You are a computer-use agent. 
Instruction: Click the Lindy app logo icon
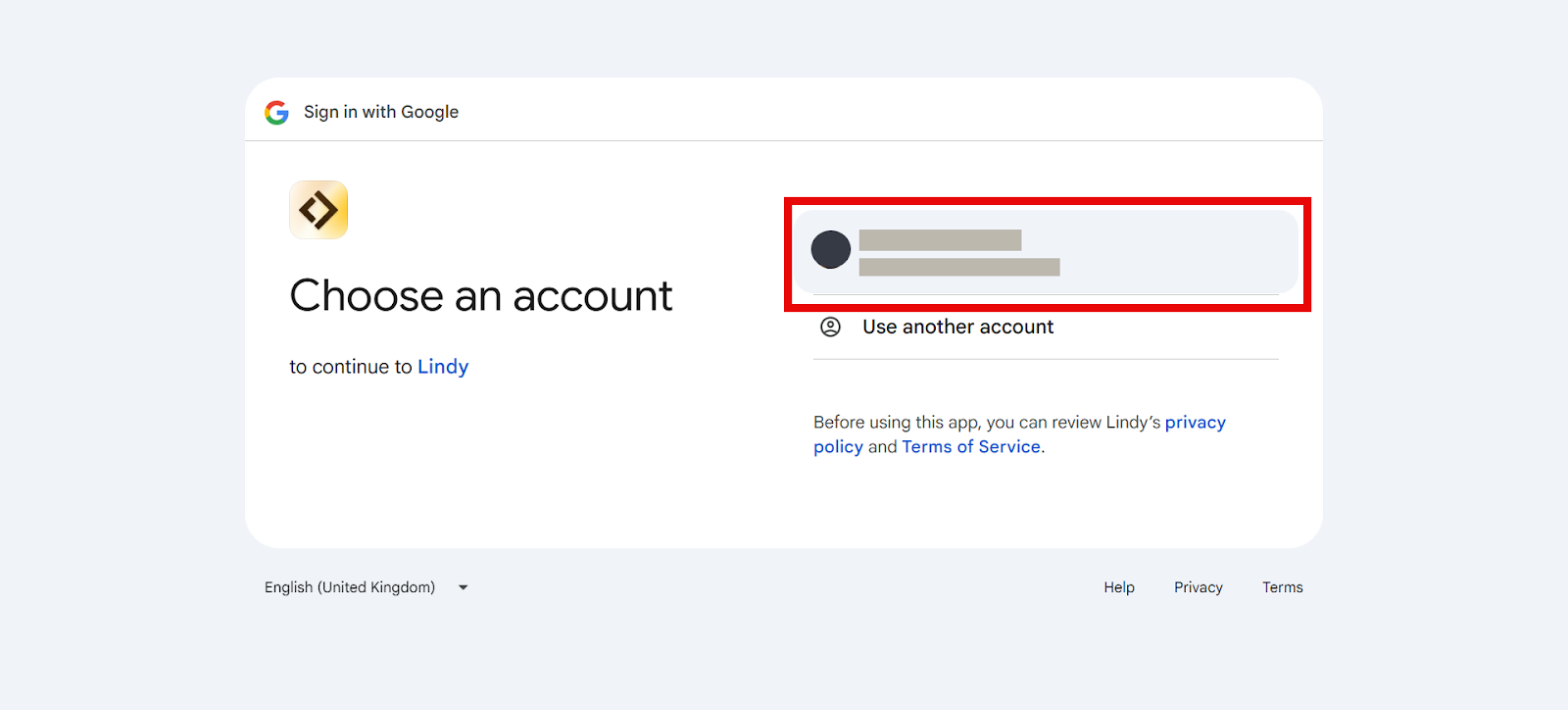click(x=318, y=210)
